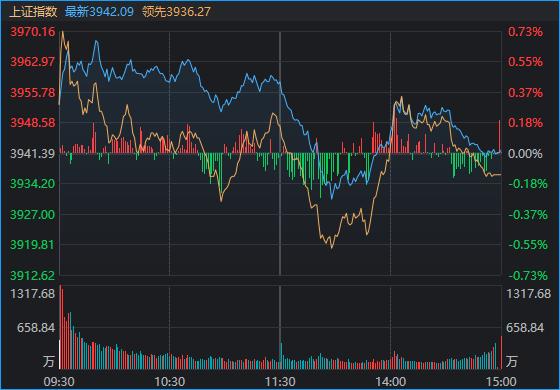Click the red 0.37% percent label
Viewport: 560px width, 390px height.
(x=525, y=93)
